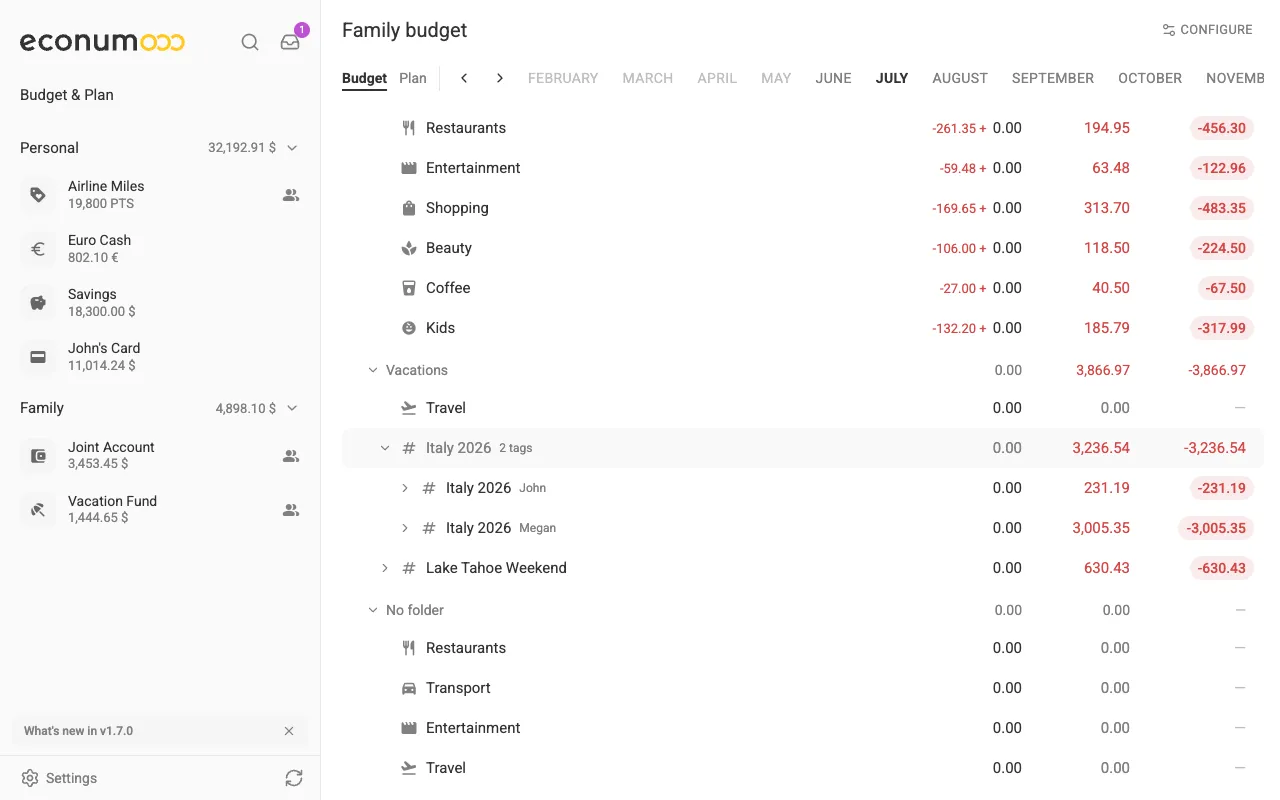Click shared-users icon next to Vacation Fund
Viewport: 1280px width, 800px height.
291,510
